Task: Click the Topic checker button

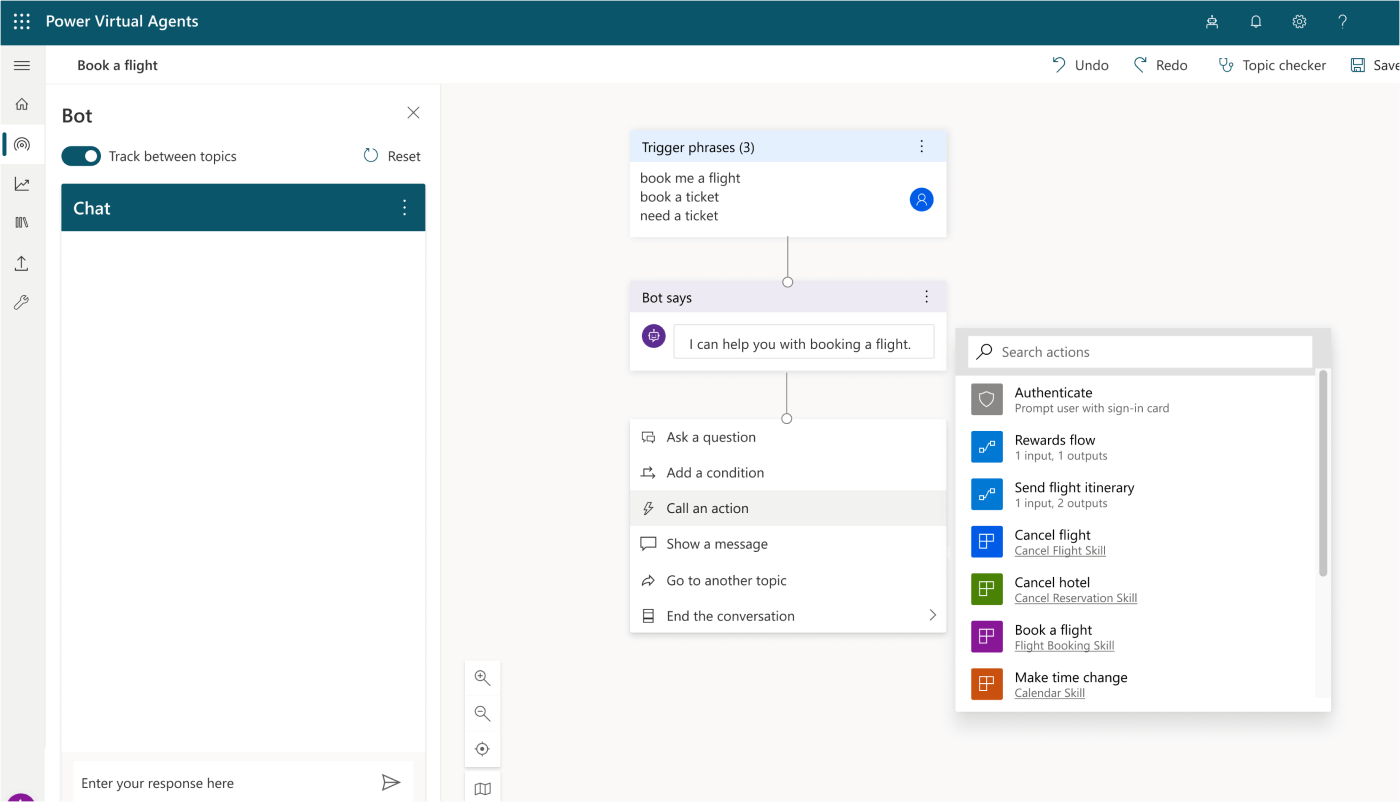Action: pyautogui.click(x=1272, y=65)
